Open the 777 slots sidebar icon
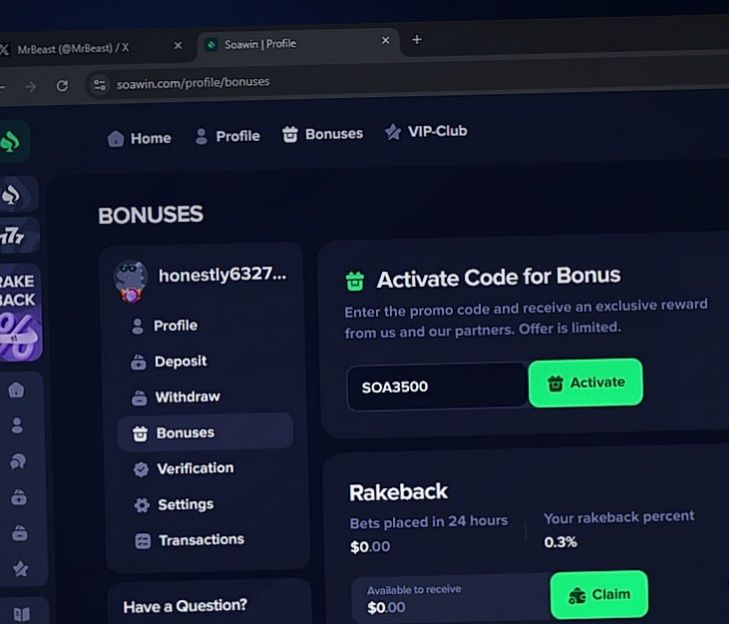Image resolution: width=729 pixels, height=624 pixels. coord(14,236)
